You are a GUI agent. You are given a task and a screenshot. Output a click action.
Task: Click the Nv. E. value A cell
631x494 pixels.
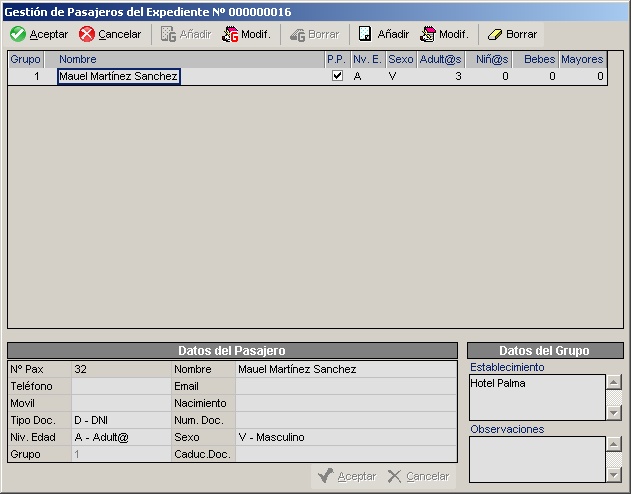[x=367, y=76]
